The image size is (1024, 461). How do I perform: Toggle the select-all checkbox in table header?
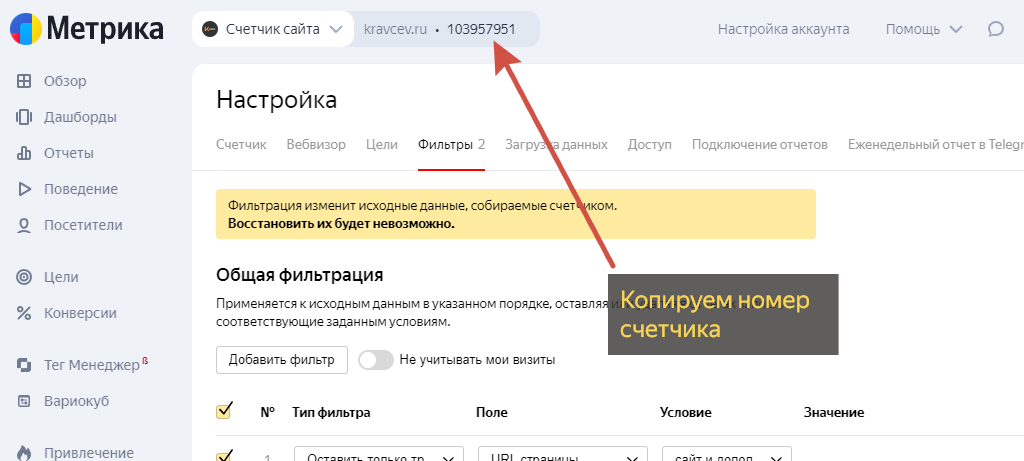225,411
